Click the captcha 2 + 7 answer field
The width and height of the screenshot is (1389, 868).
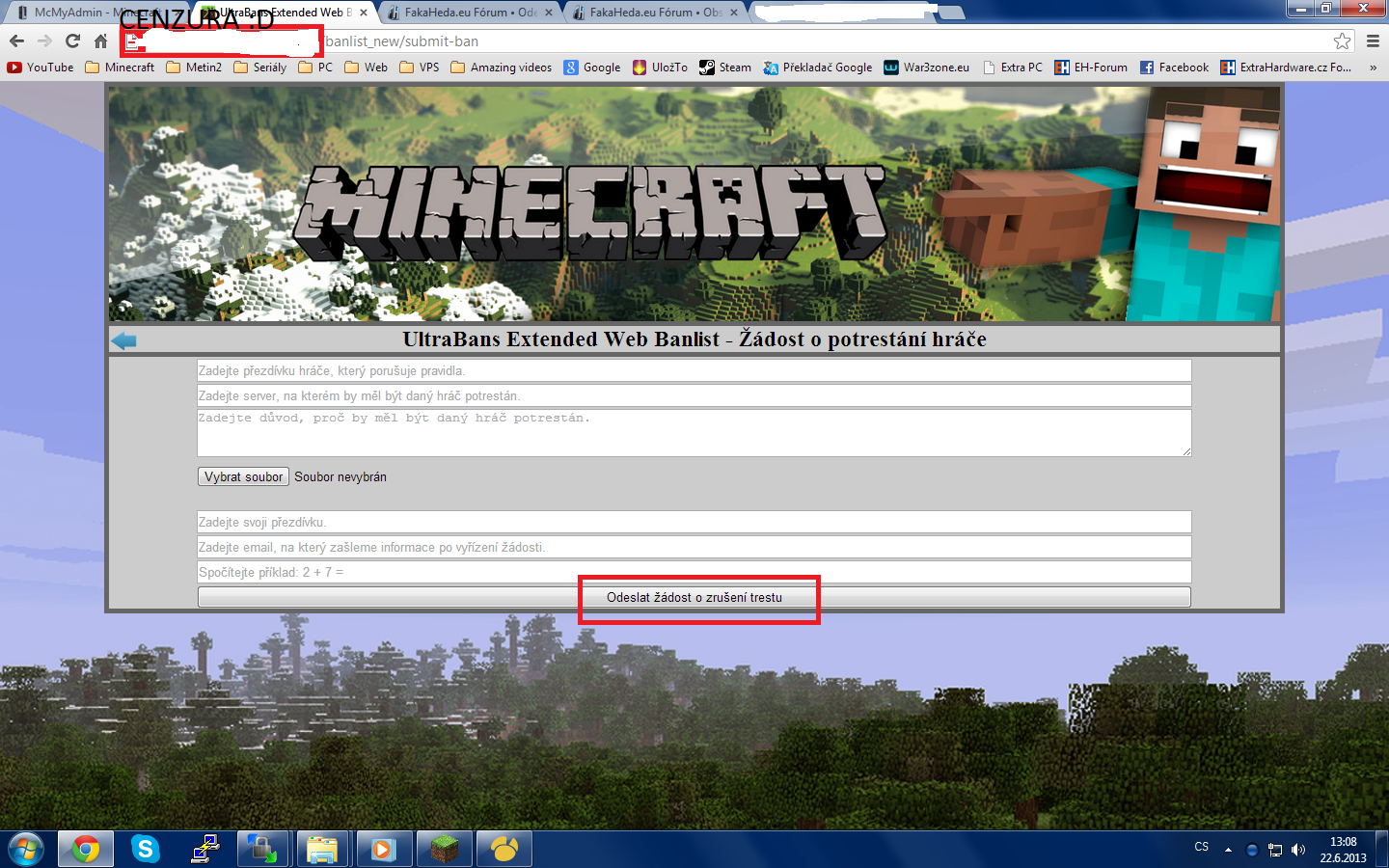(694, 572)
